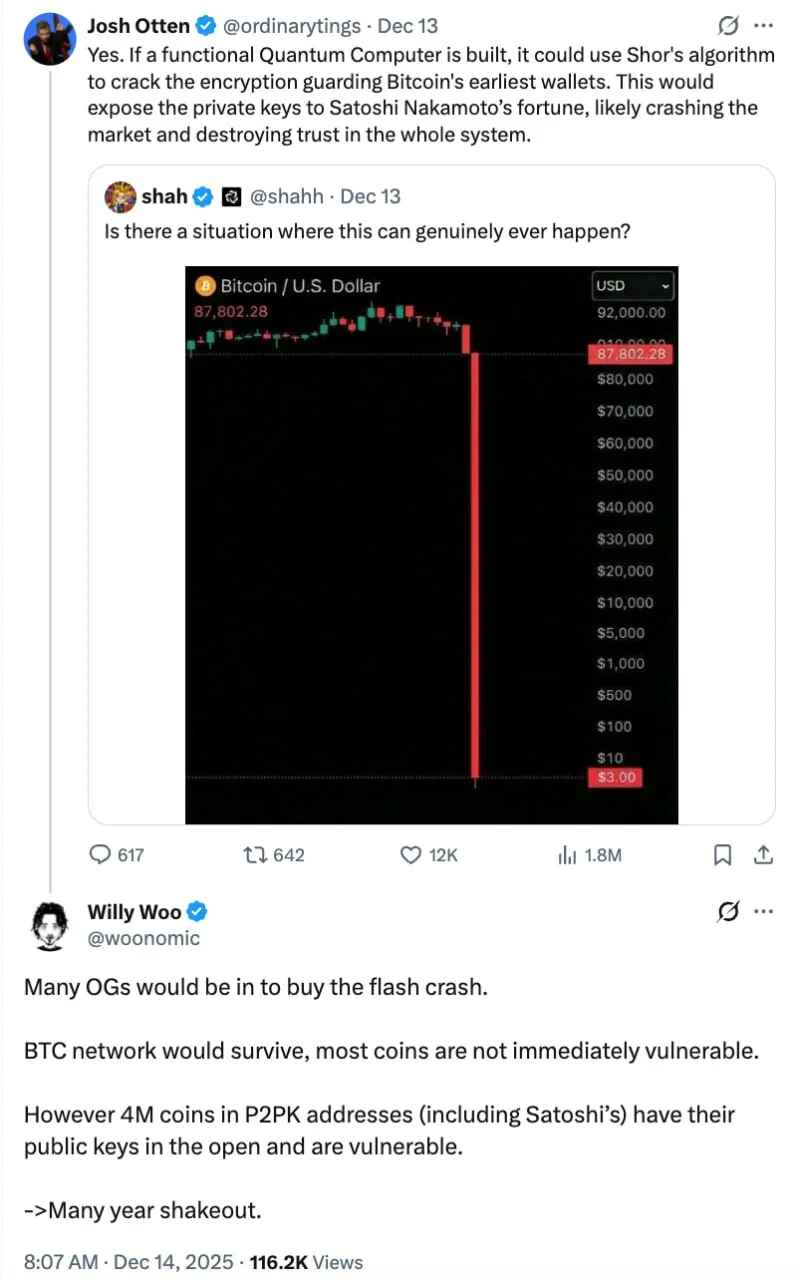
Task: Bookmark shah's tweet
Action: coord(722,855)
